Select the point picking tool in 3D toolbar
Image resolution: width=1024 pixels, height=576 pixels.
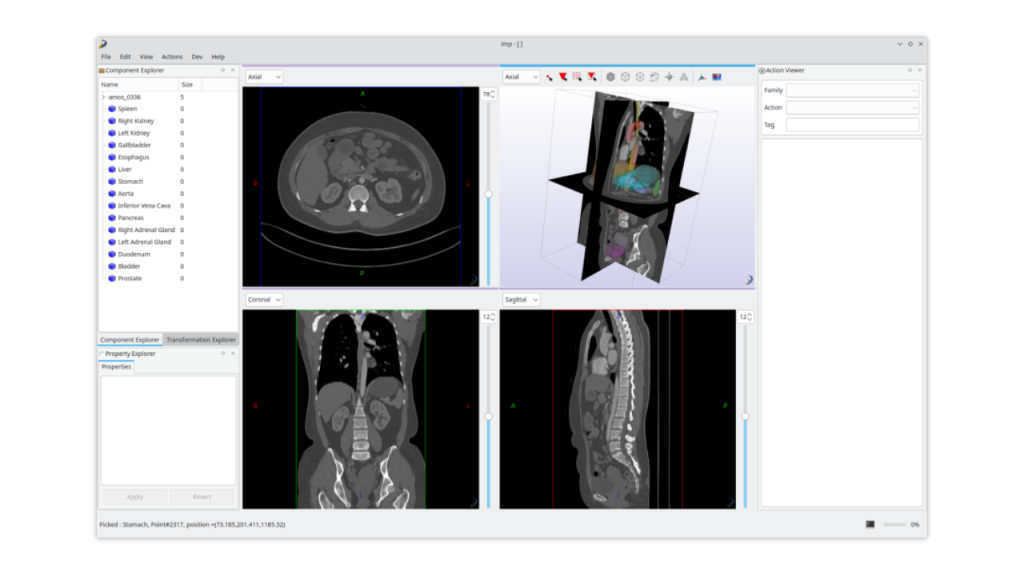(549, 77)
